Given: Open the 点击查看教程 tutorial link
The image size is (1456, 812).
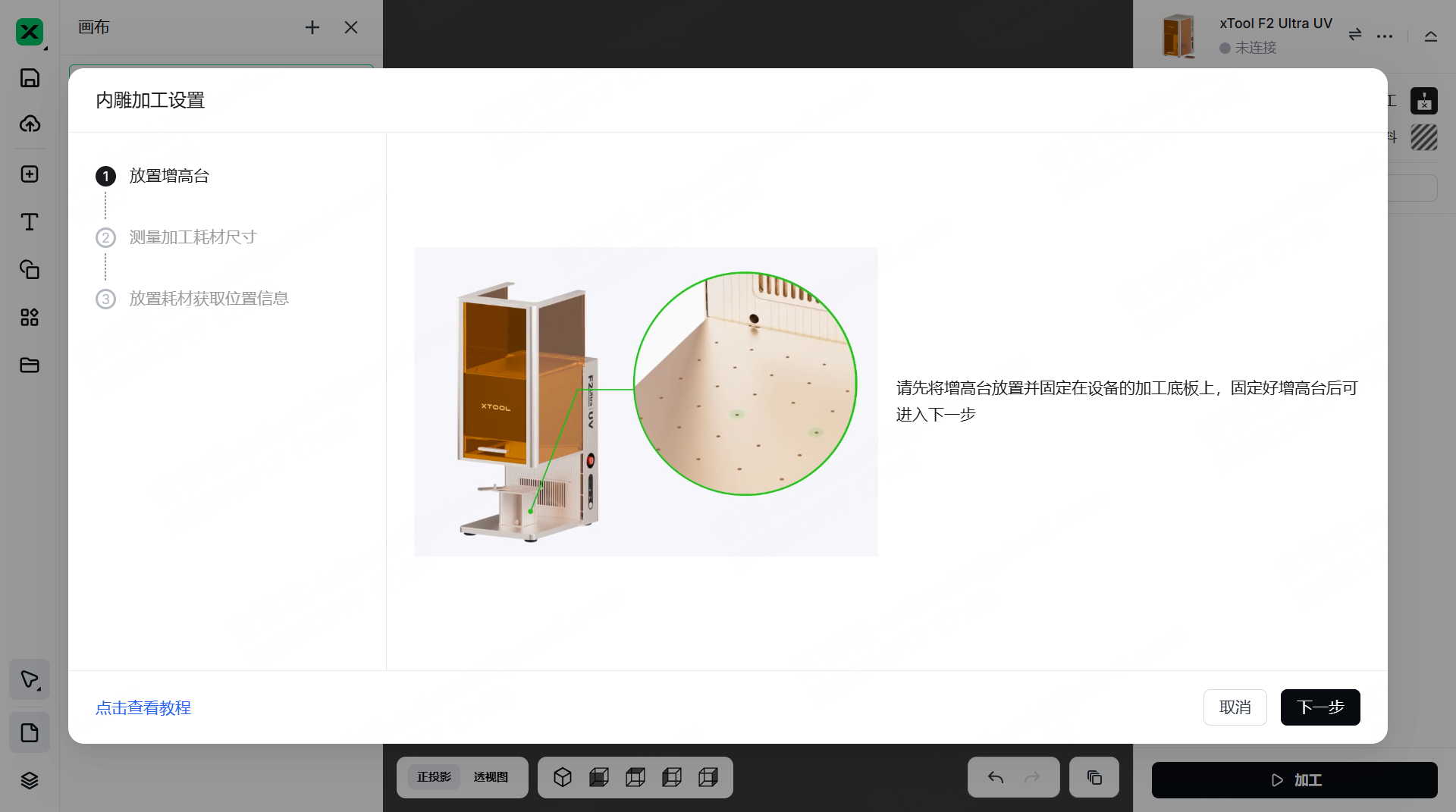Looking at the screenshot, I should 143,707.
